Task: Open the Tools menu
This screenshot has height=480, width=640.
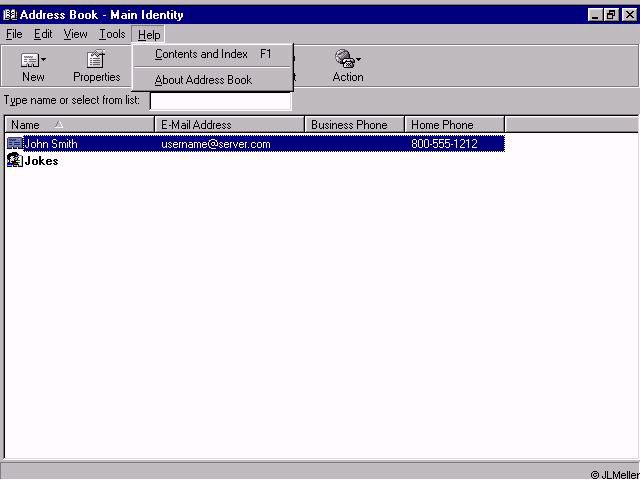Action: [x=112, y=34]
